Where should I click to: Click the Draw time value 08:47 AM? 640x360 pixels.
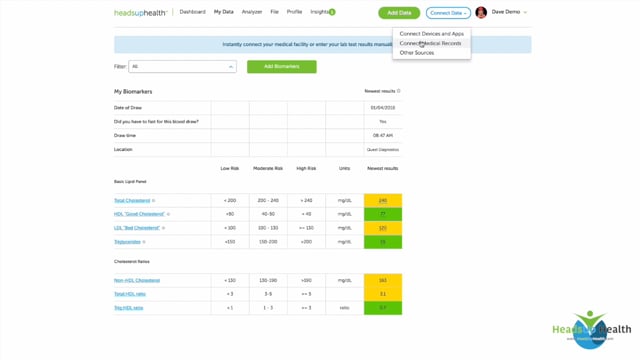click(383, 135)
